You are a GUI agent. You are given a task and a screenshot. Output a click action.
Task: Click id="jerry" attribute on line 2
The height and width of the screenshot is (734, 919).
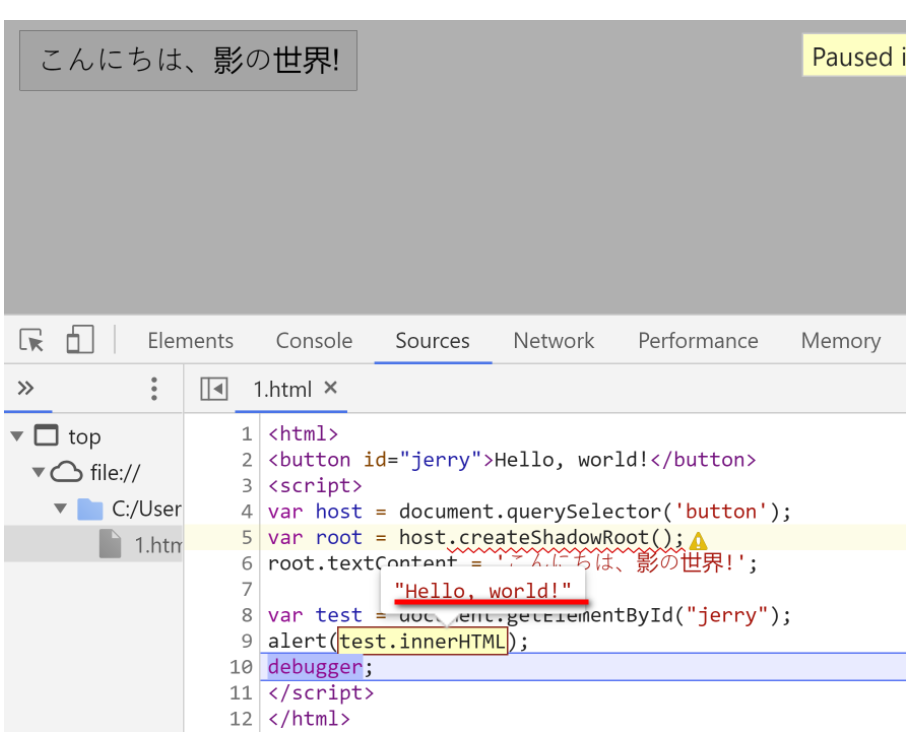point(423,460)
